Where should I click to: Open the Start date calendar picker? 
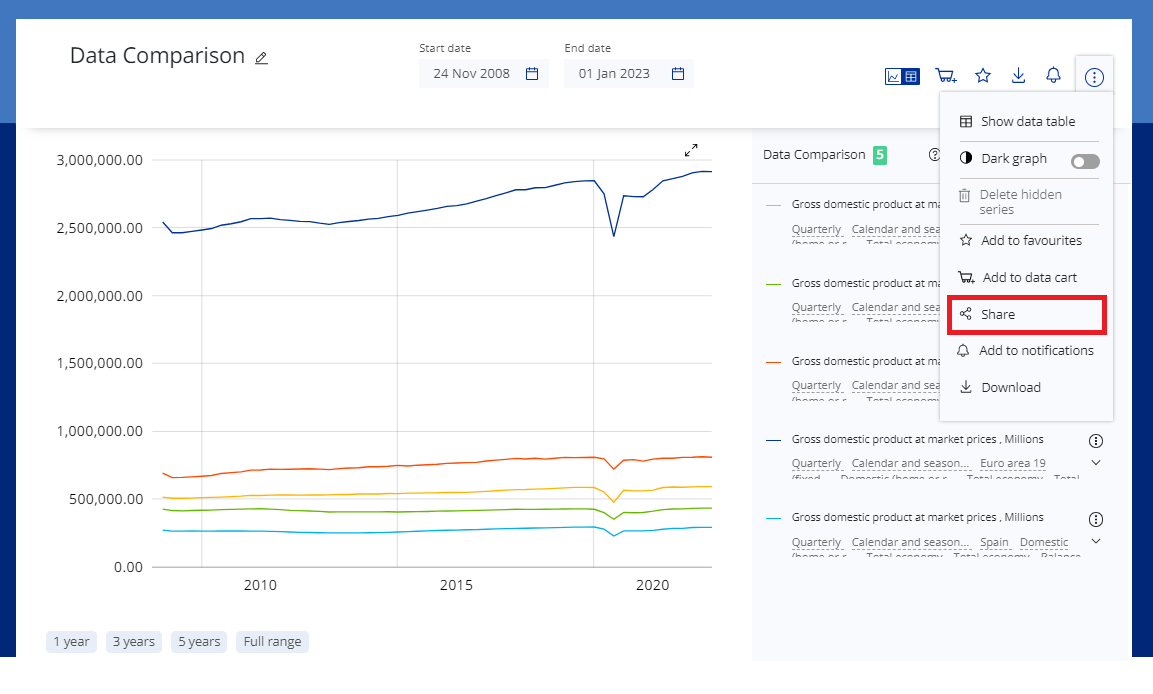532,74
